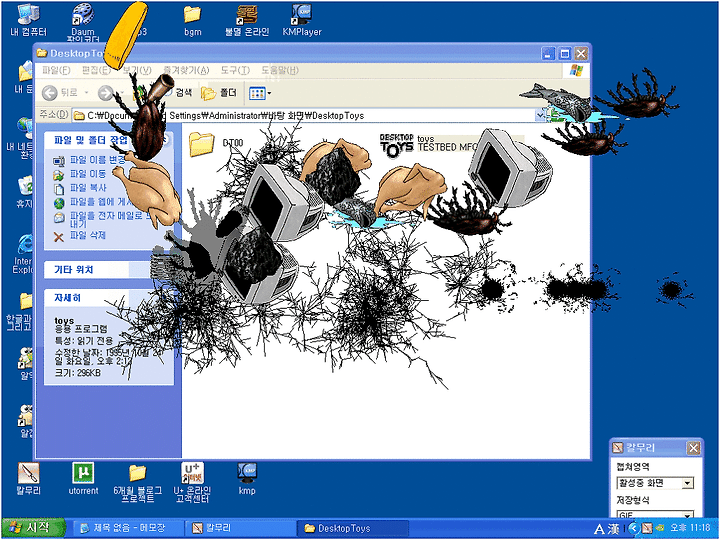Switch to 제목 없음 - 메모장 taskbar button

pyautogui.click(x=129, y=528)
